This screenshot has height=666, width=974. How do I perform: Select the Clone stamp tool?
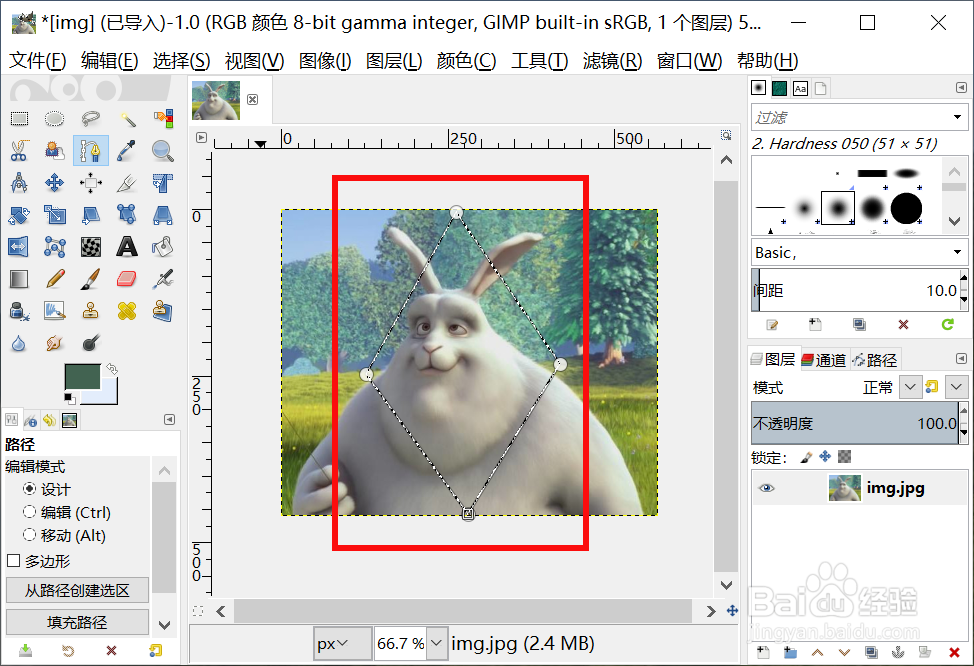tap(91, 310)
